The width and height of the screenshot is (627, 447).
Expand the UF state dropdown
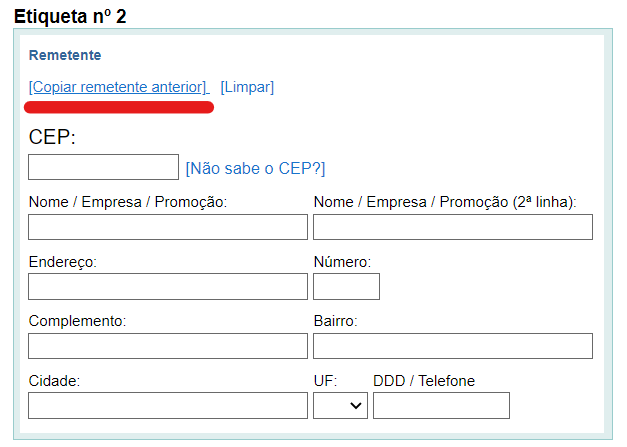point(340,406)
